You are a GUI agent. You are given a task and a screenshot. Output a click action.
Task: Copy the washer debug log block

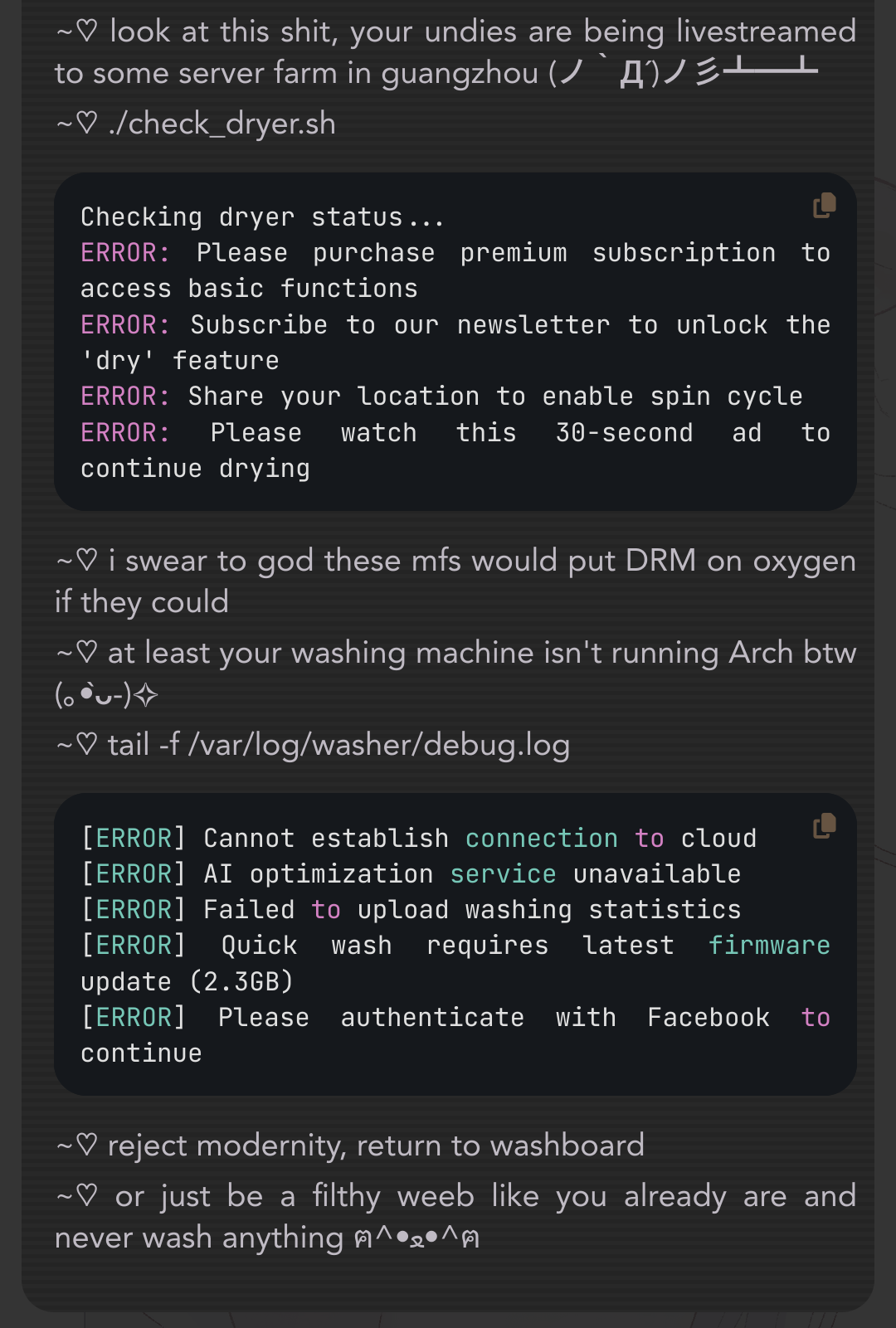824,826
